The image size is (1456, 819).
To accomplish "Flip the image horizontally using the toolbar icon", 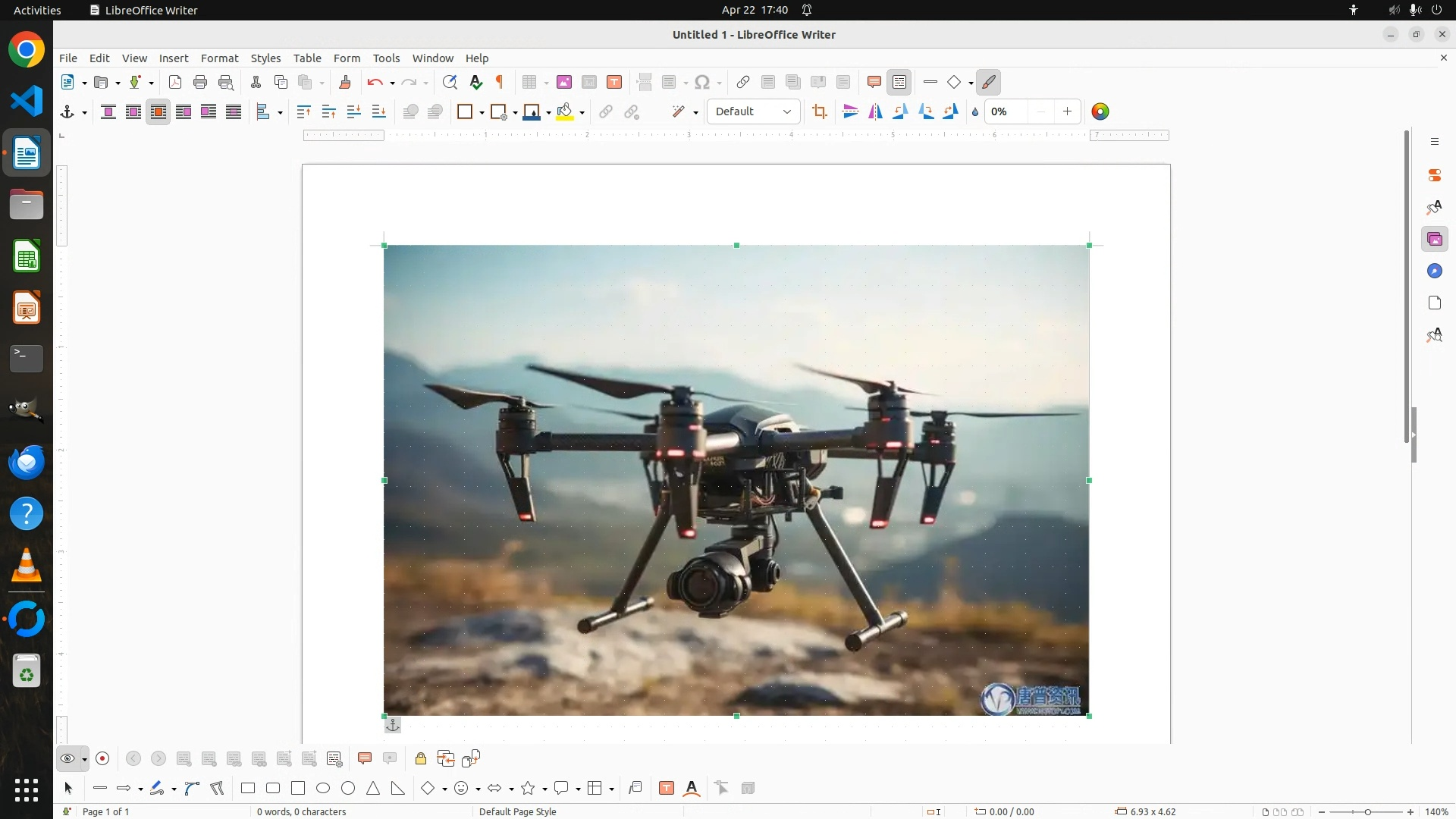I will coord(875,111).
